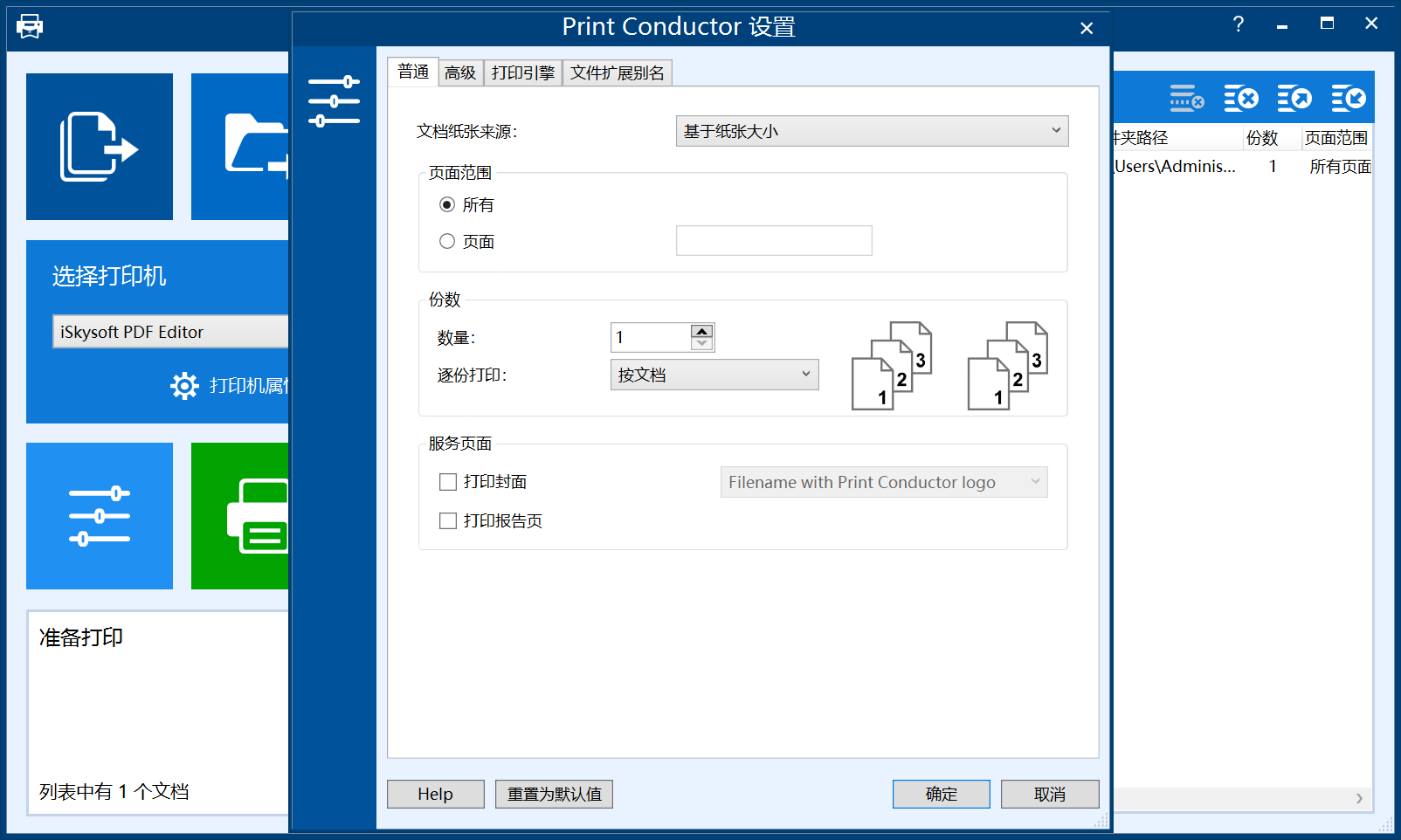The height and width of the screenshot is (840, 1401).
Task: Select the Users\Adminis... file row
Action: click(x=1242, y=166)
